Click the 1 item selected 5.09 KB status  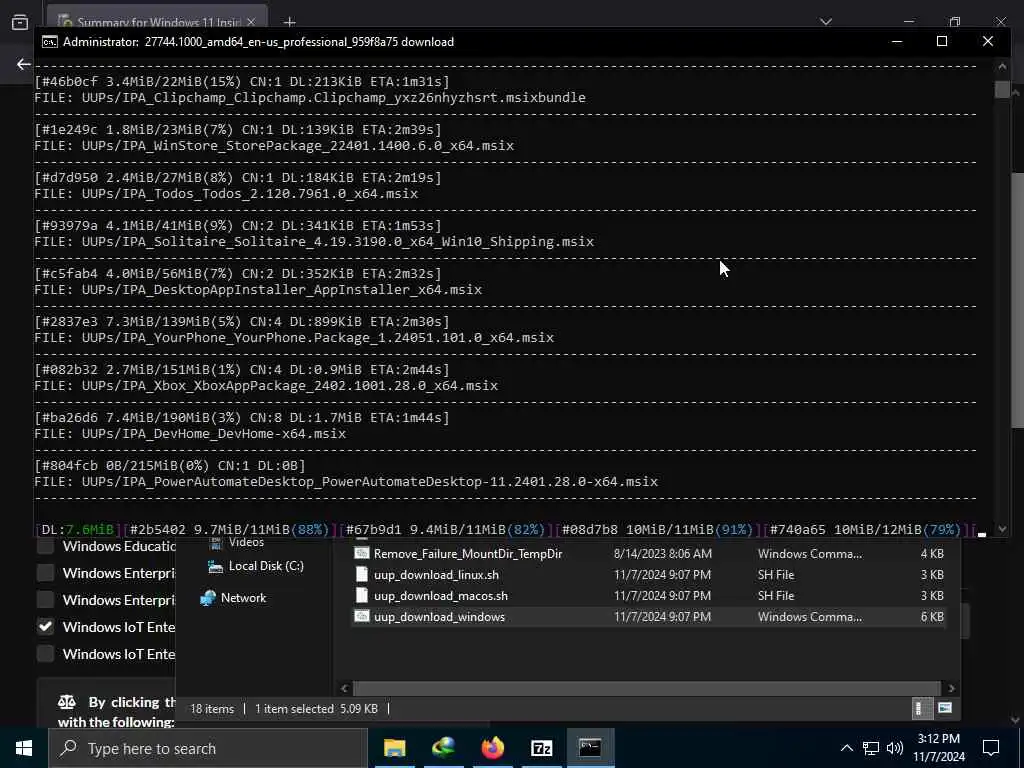pyautogui.click(x=316, y=709)
